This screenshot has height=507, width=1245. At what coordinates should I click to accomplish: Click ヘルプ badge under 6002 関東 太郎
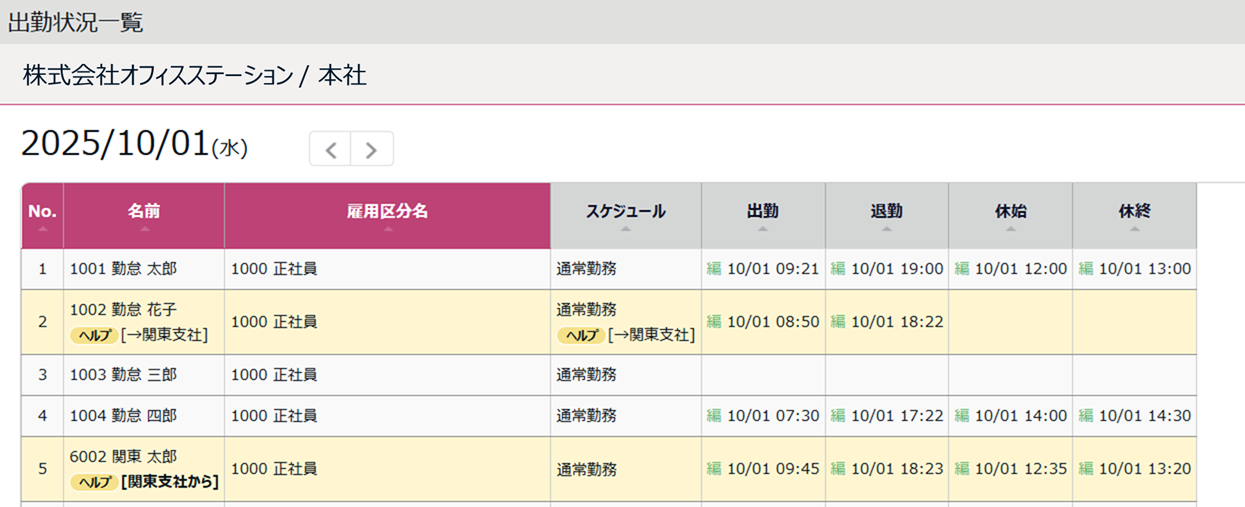[x=93, y=482]
